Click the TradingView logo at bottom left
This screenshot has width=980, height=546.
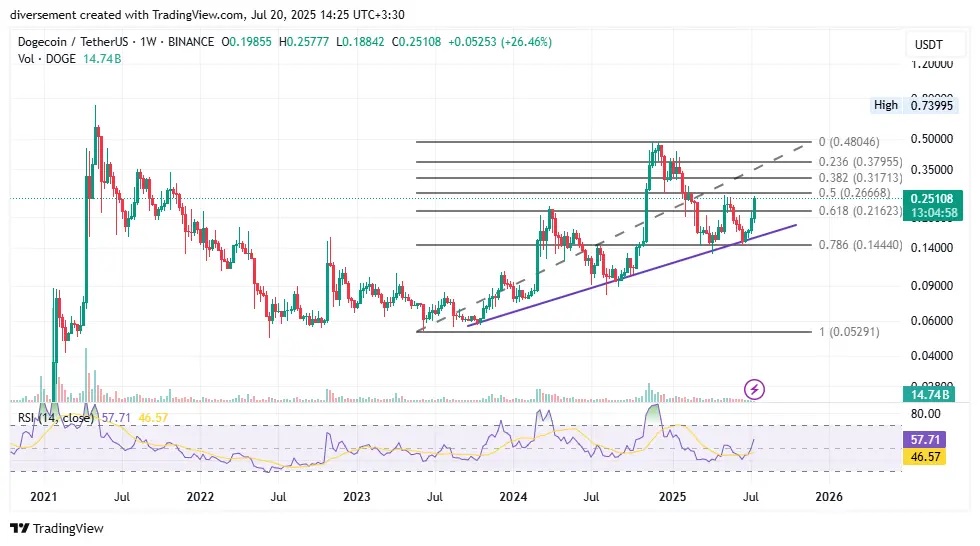(56, 529)
